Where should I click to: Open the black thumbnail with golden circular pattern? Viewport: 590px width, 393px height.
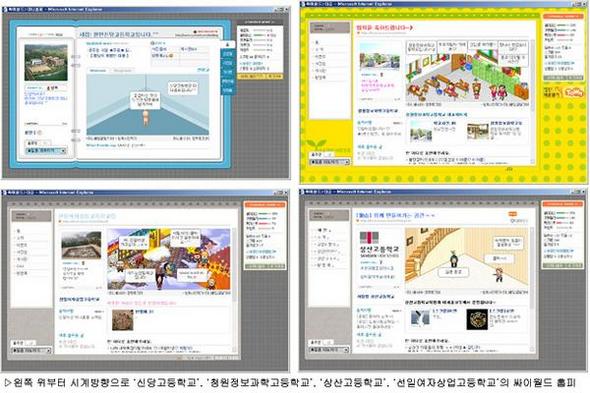(477, 319)
